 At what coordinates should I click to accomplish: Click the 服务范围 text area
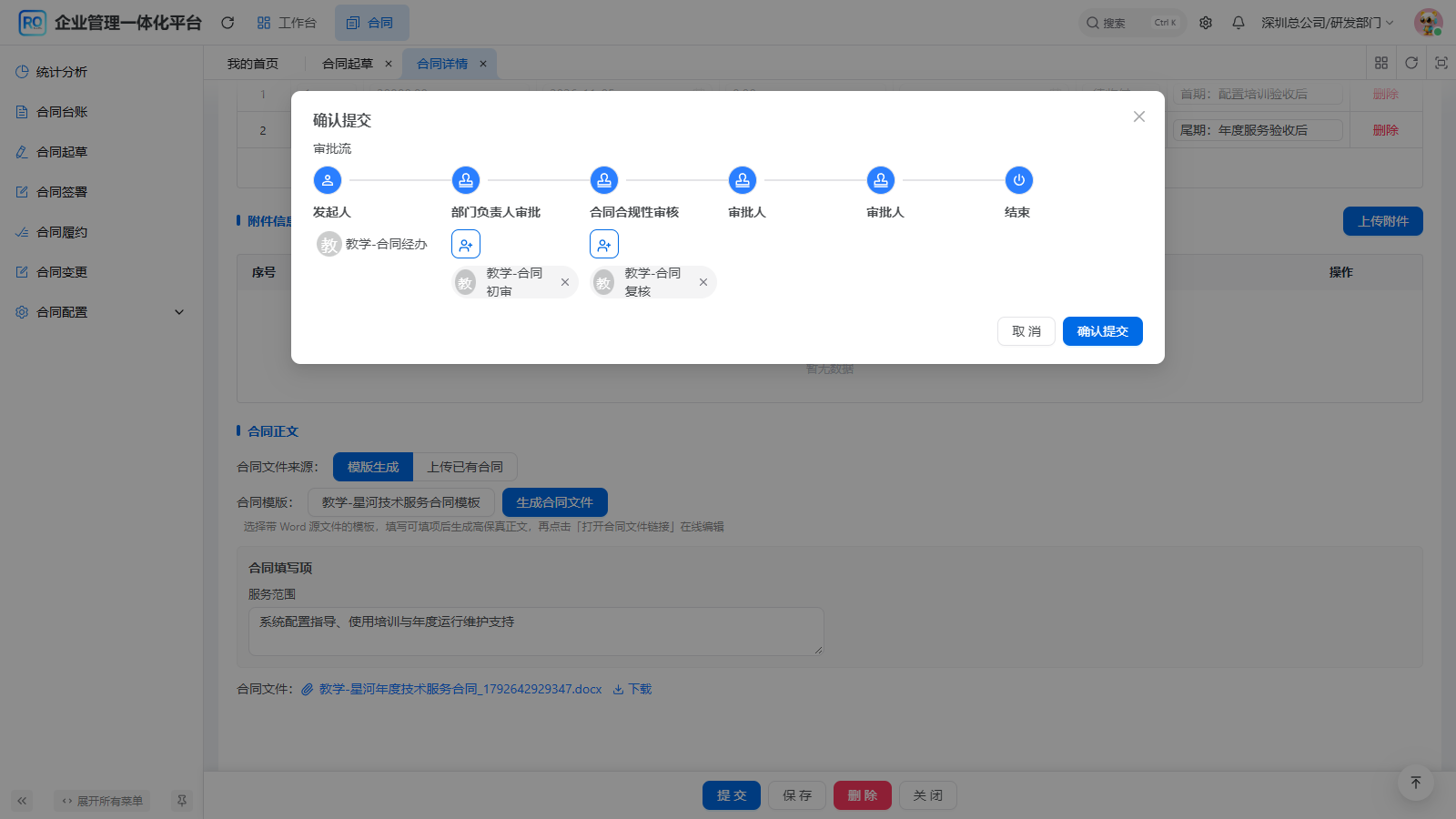536,632
